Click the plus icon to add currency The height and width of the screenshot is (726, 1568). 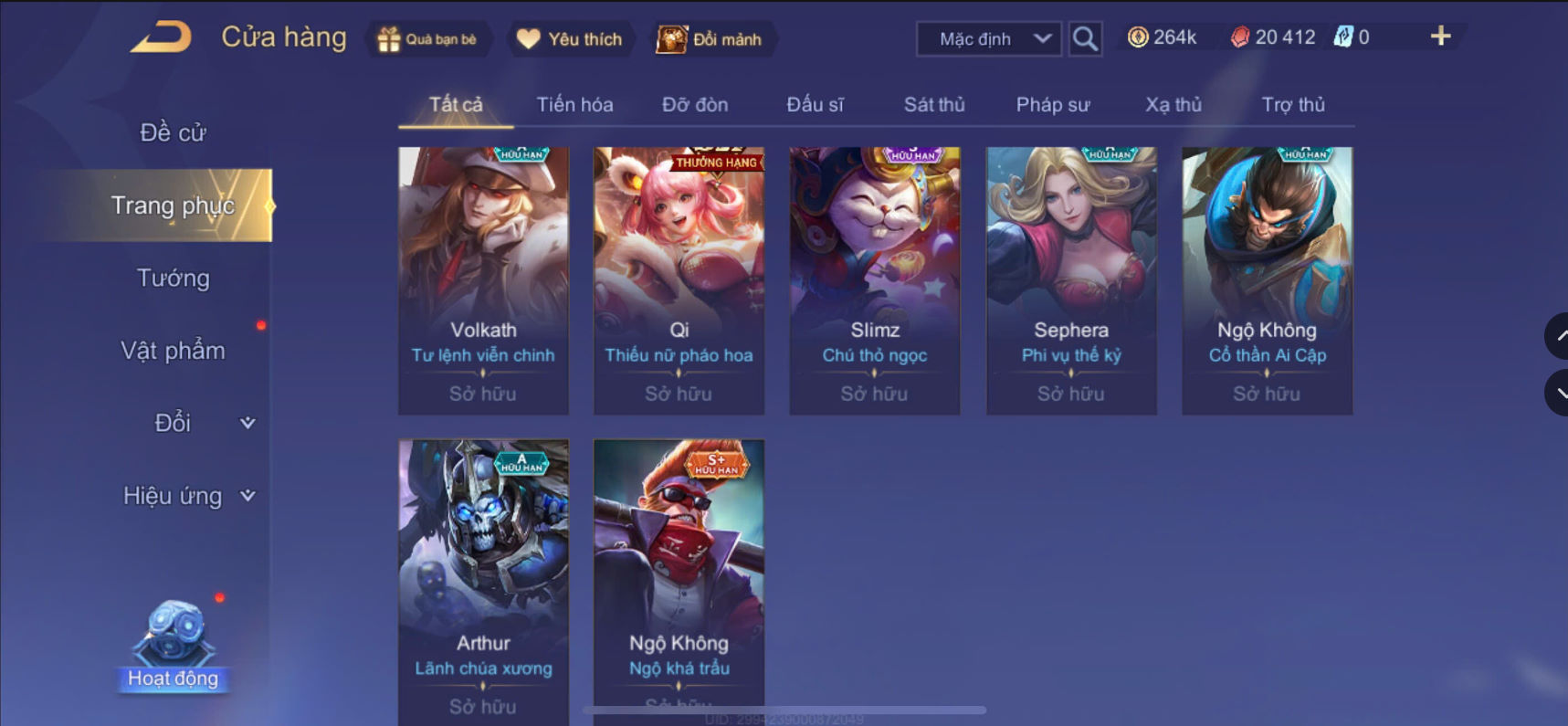(x=1440, y=37)
